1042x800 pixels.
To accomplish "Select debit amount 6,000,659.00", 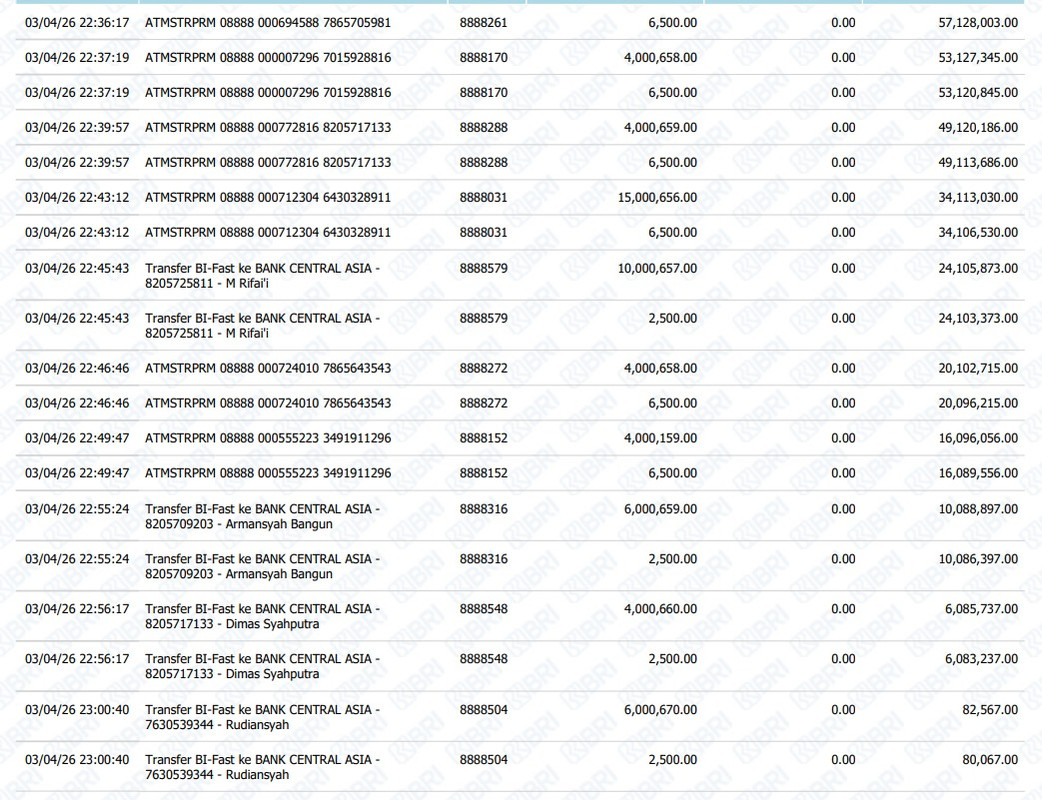I will click(x=661, y=509).
